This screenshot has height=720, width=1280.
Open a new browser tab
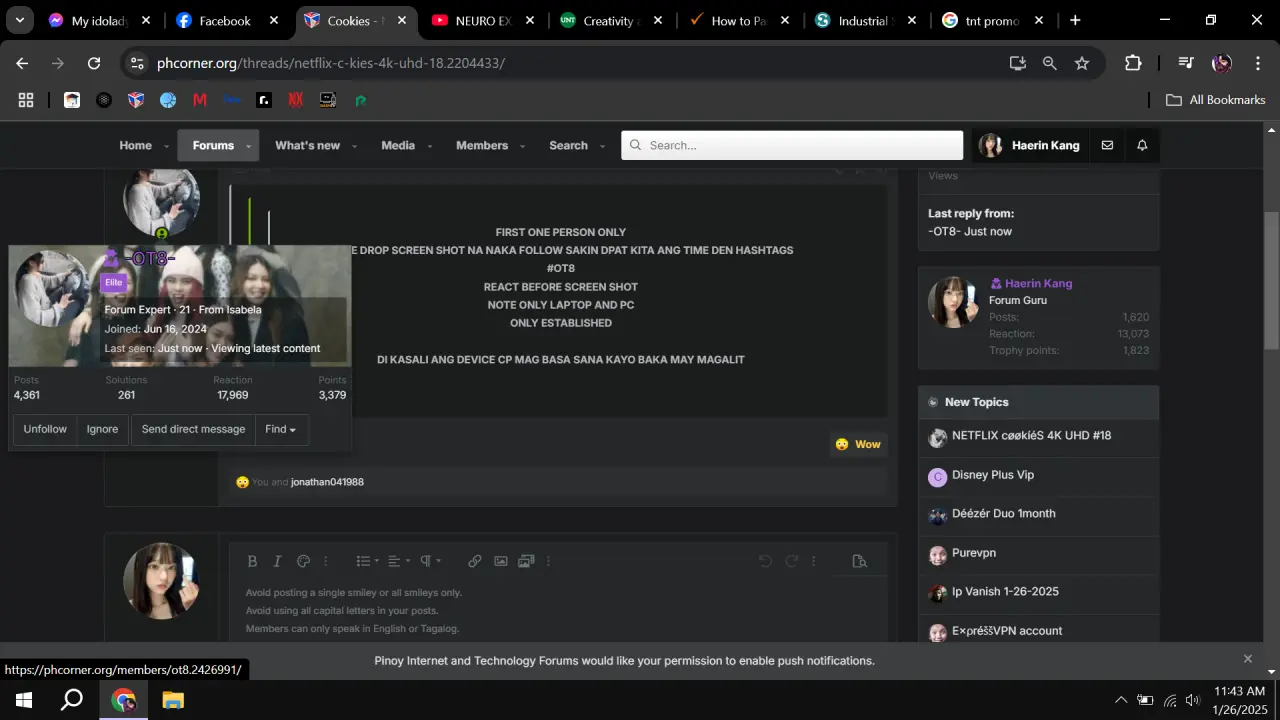point(1075,20)
